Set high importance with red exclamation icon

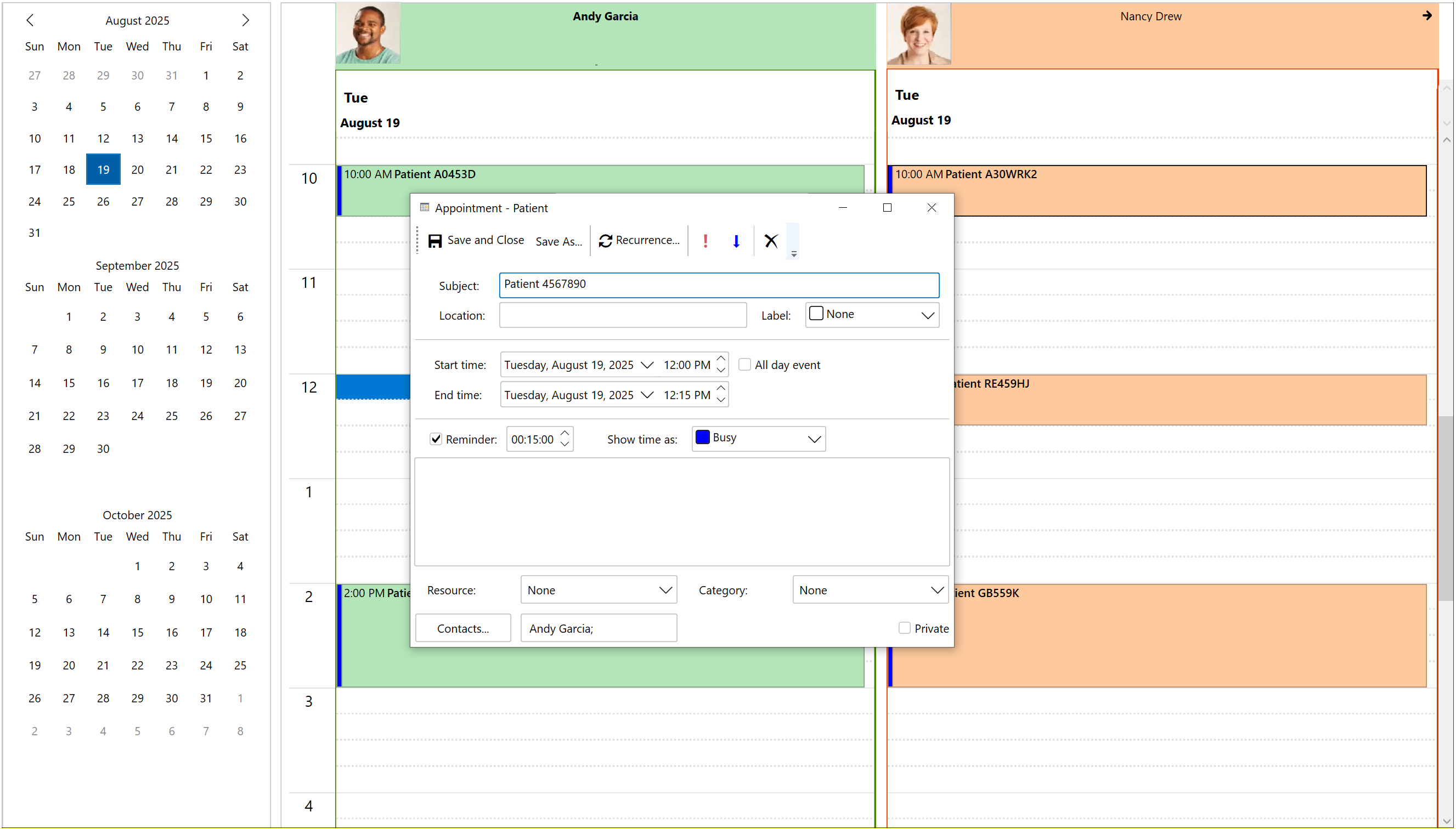click(x=705, y=241)
